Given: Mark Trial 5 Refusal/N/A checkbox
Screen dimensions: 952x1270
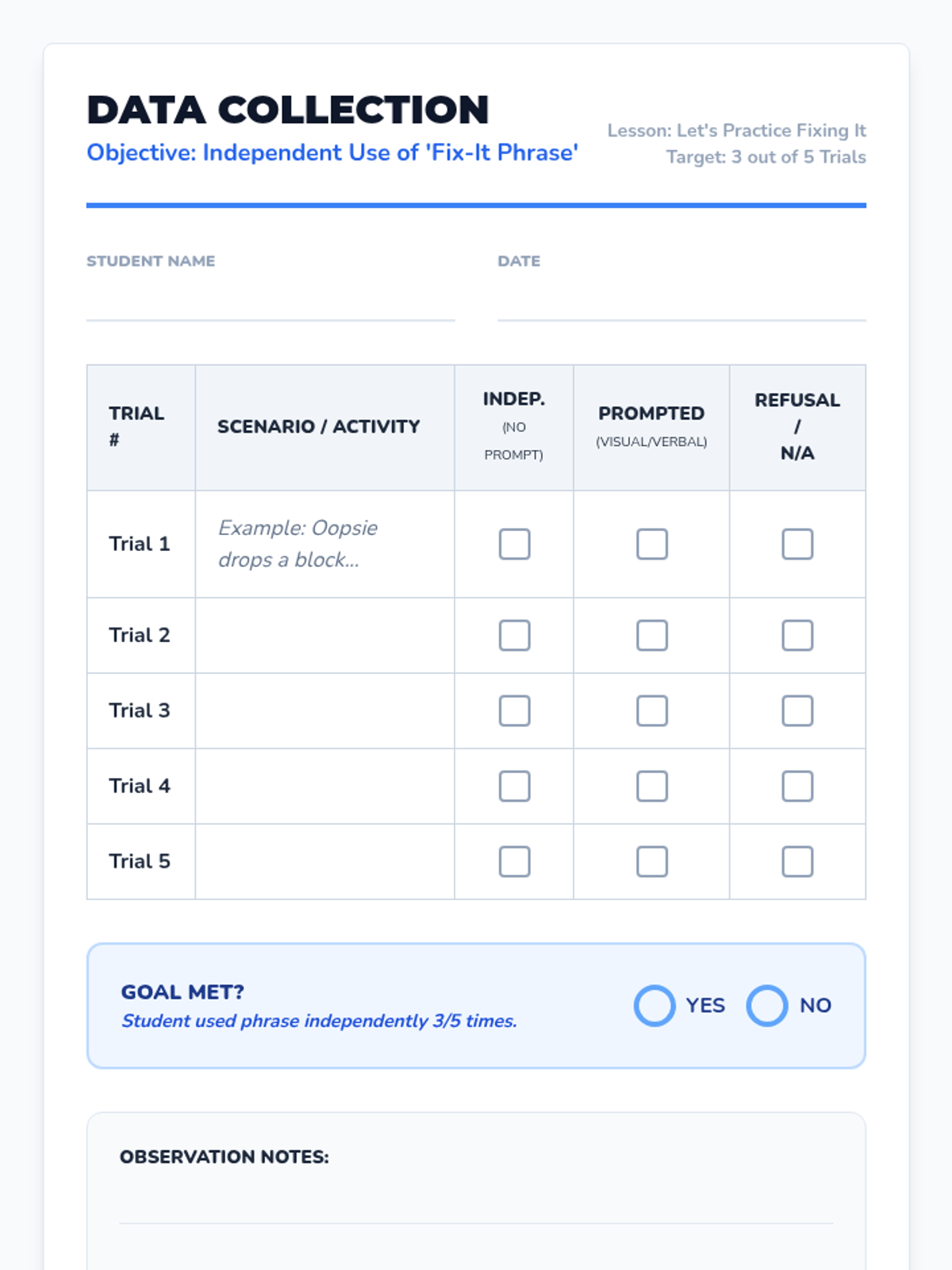Looking at the screenshot, I should (x=797, y=862).
